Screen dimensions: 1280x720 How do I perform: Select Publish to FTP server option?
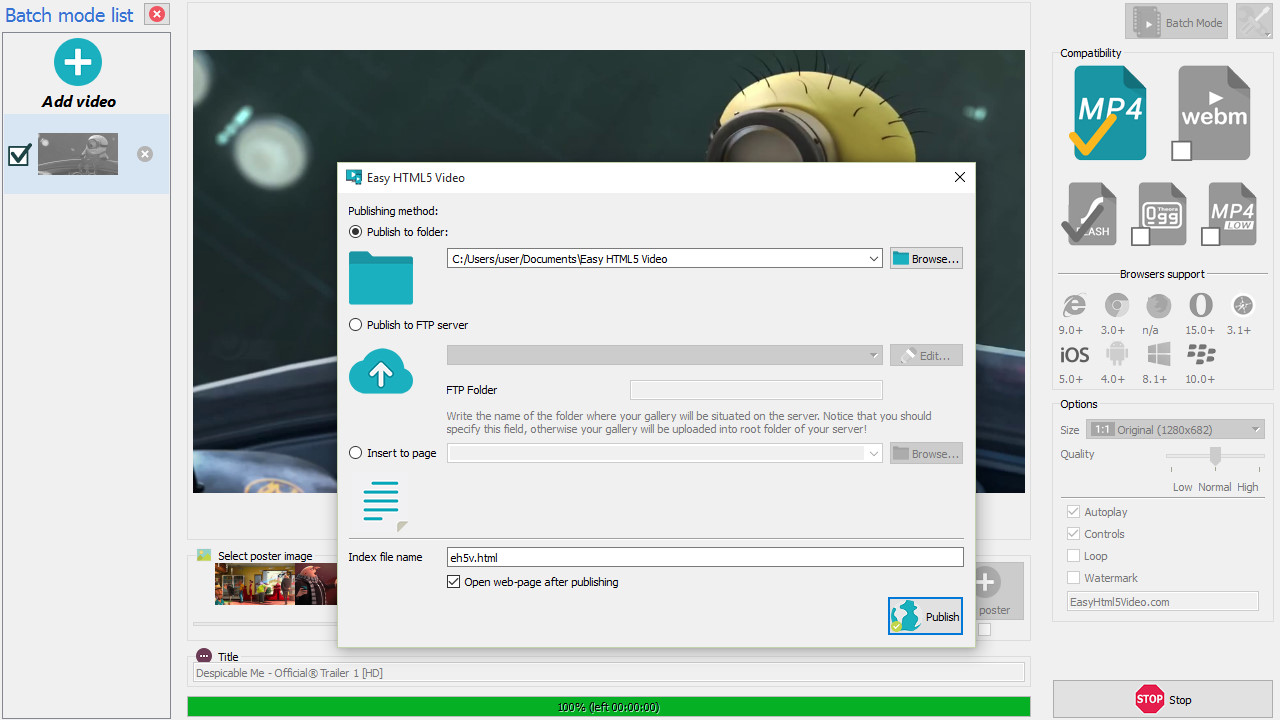[356, 325]
